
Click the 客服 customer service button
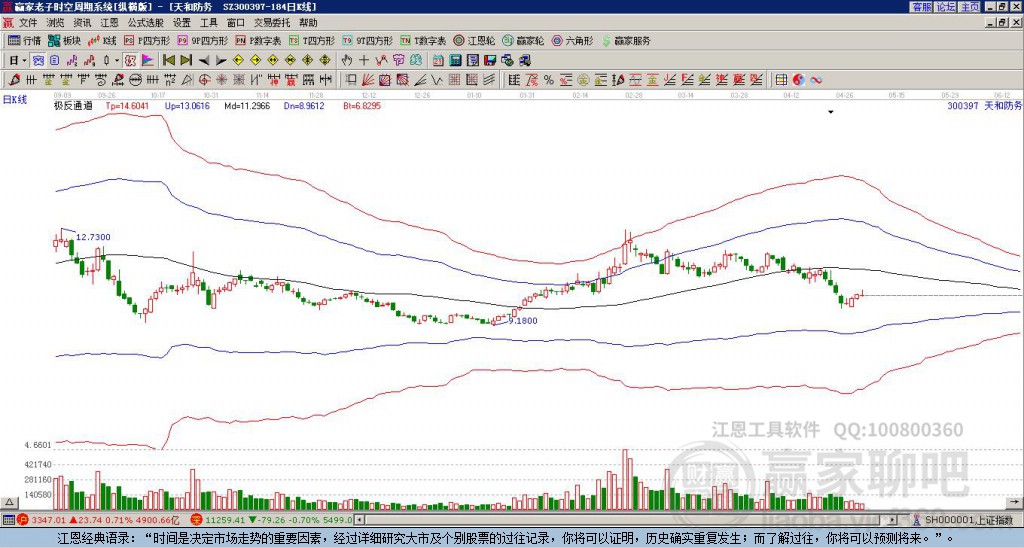[x=921, y=7]
